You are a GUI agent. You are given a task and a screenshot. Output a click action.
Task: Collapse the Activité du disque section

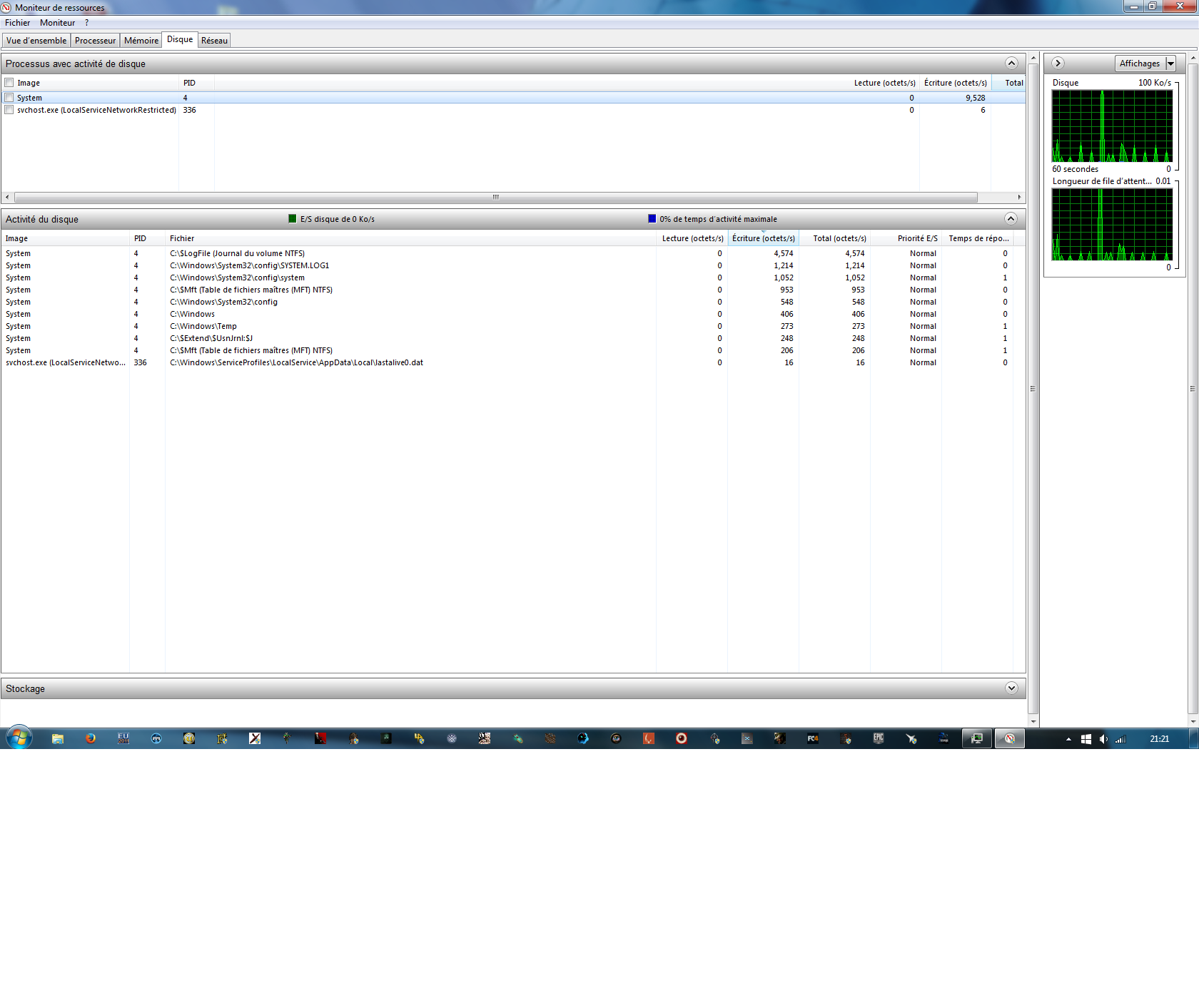point(1011,218)
